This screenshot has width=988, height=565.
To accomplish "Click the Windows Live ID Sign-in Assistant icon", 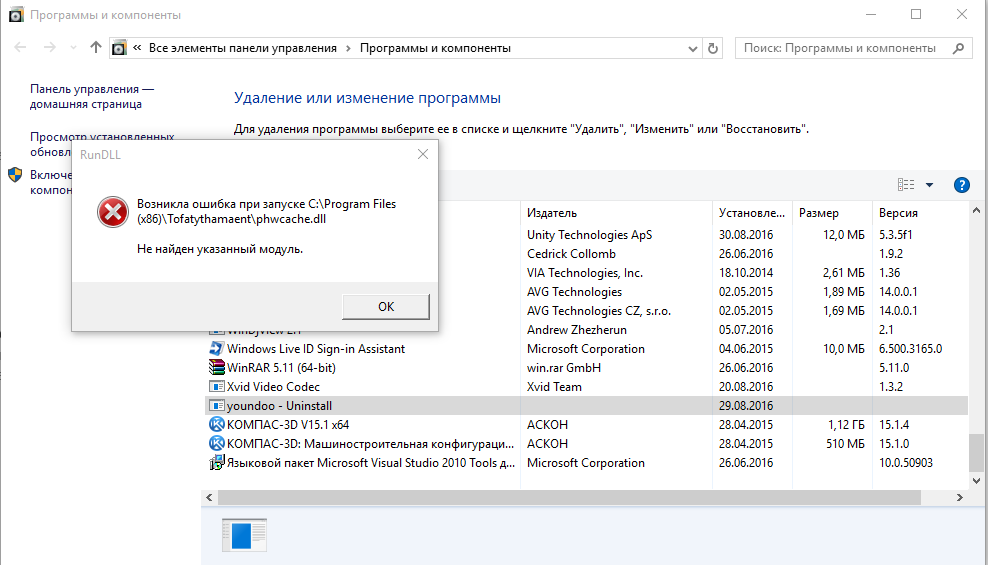I will 216,348.
